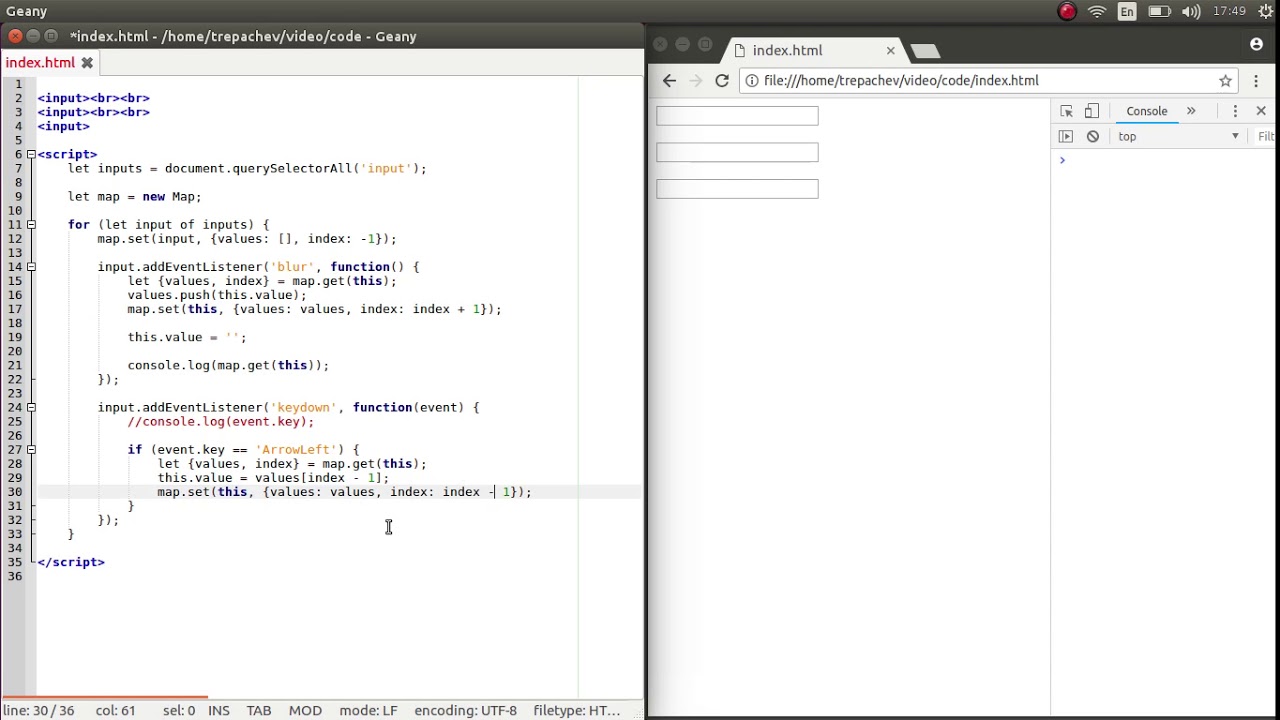Open a new browser tab
This screenshot has width=1280, height=720.
pos(925,50)
